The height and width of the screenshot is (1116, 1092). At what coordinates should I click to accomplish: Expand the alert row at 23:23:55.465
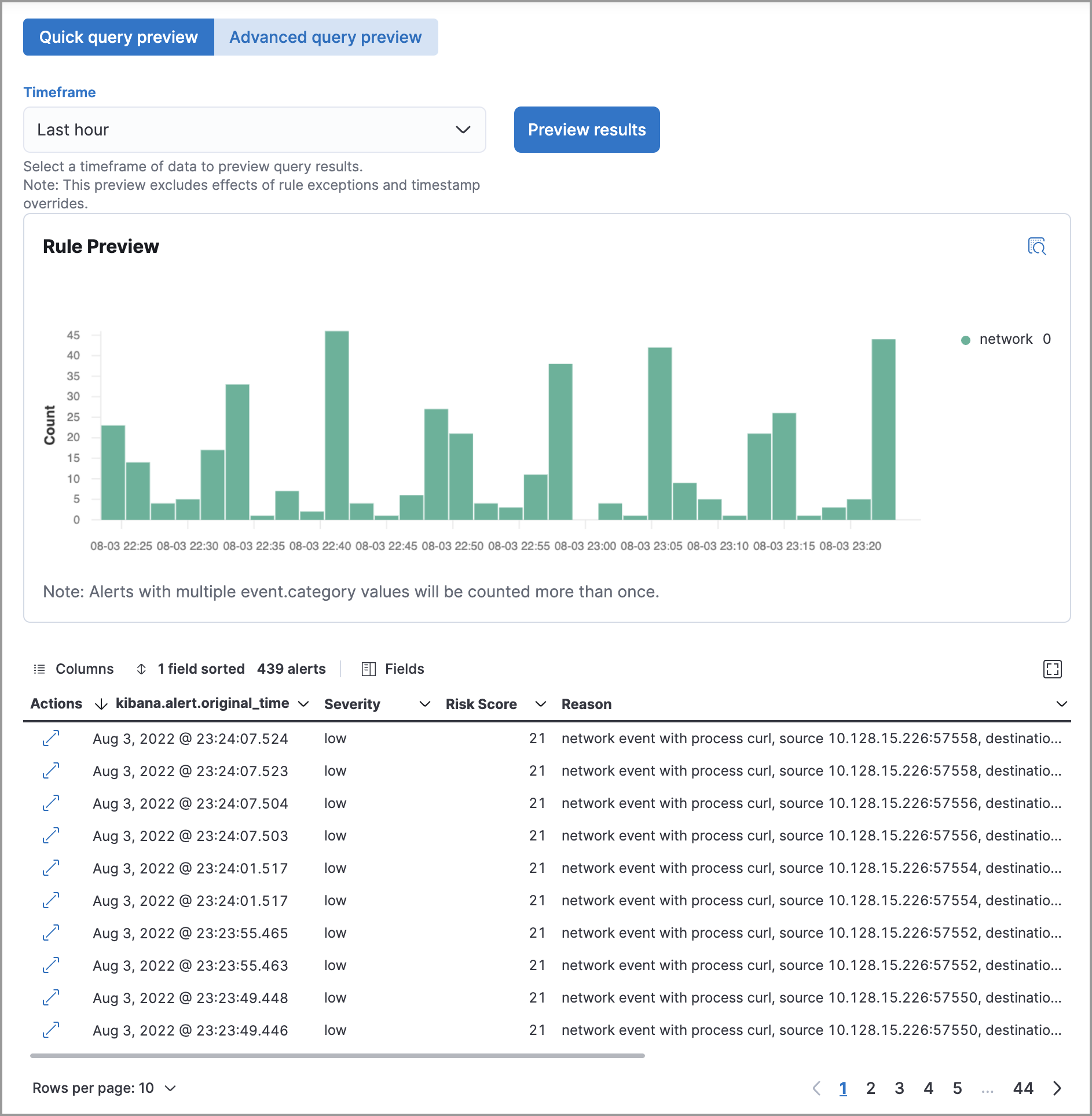tap(51, 933)
